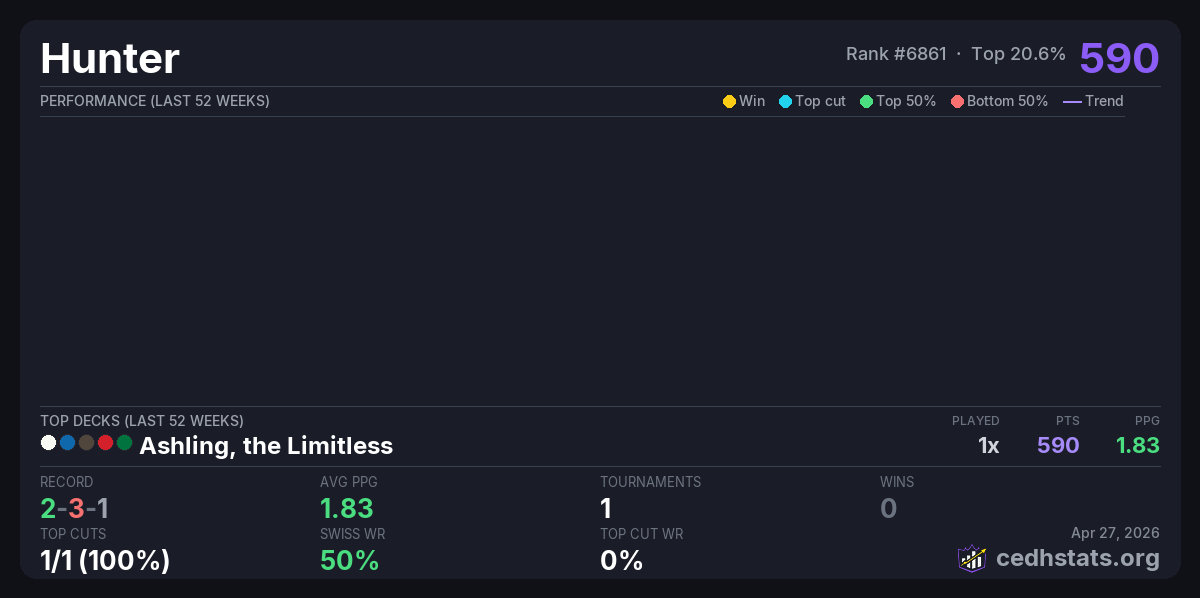Click the green mana color dot

[x=124, y=442]
